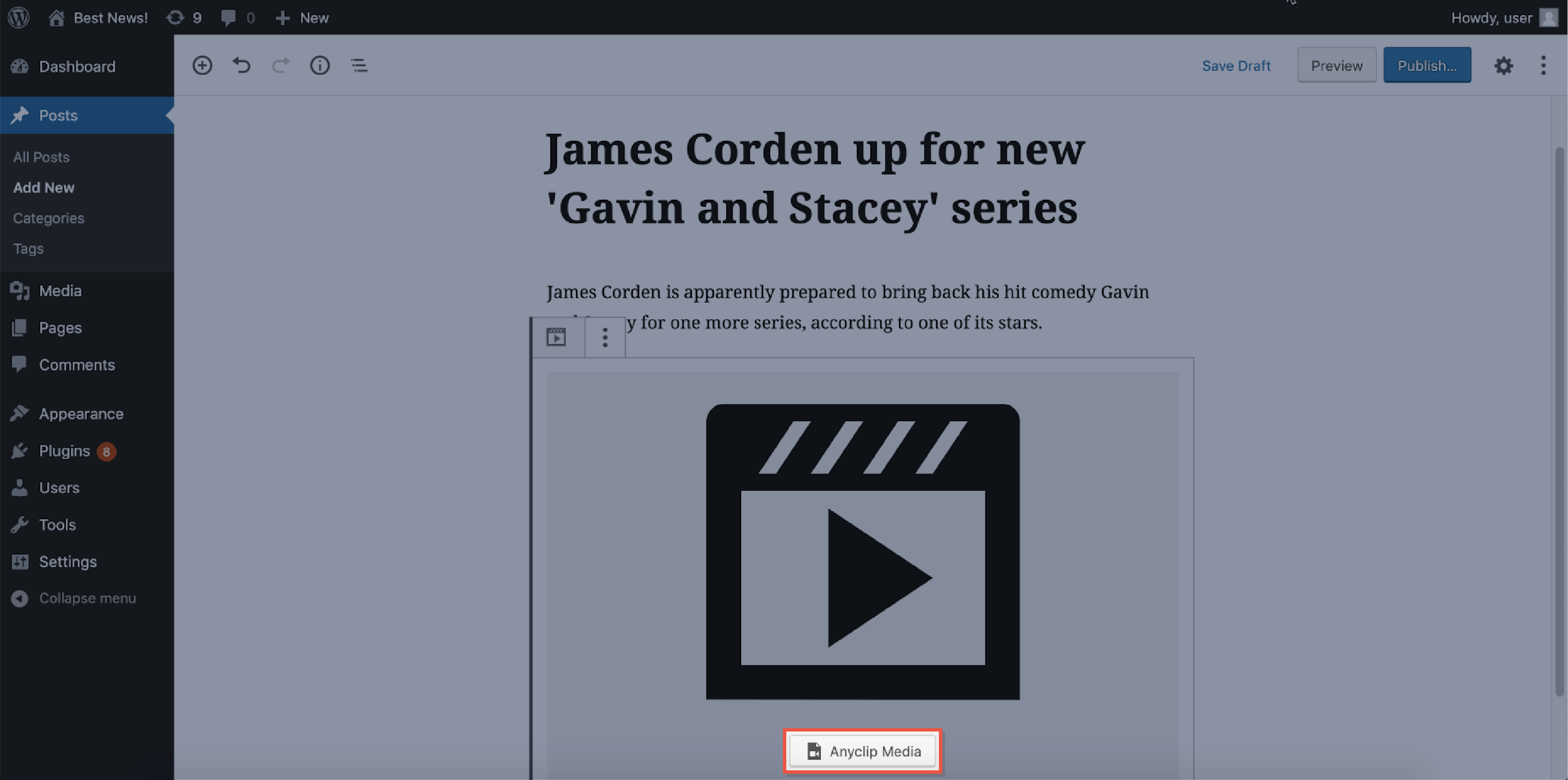The height and width of the screenshot is (780, 1568).
Task: Open more tools and options menu
Action: [x=1543, y=65]
